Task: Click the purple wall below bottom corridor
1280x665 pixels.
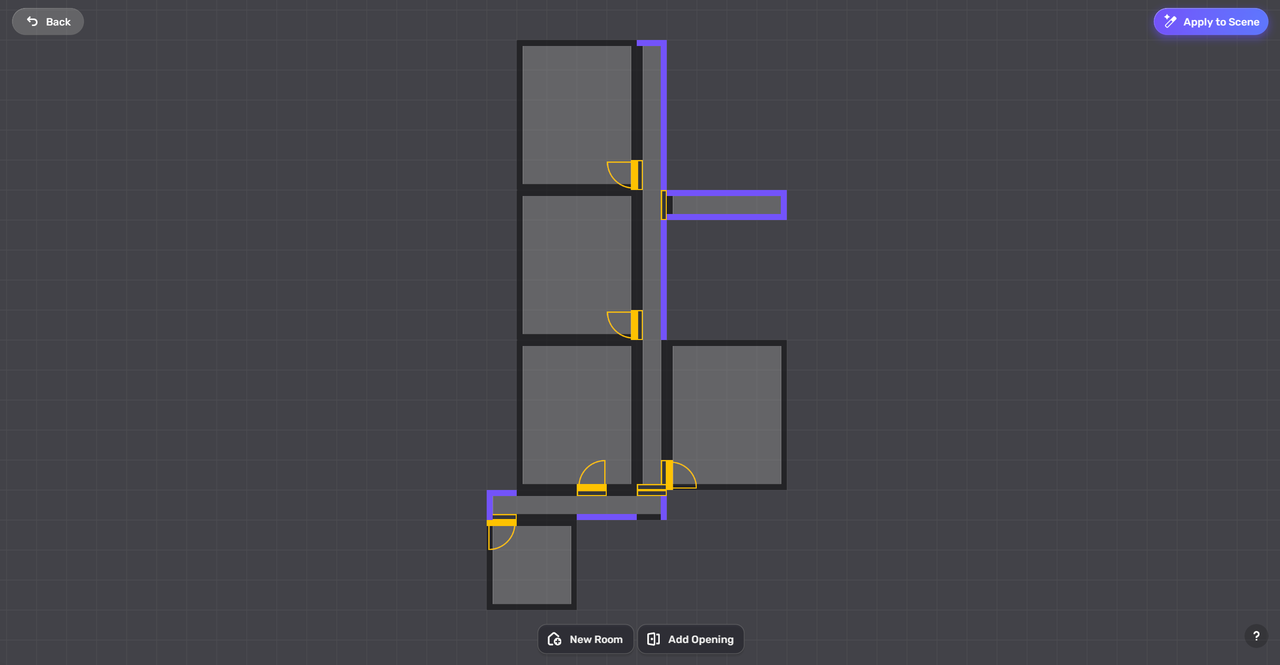Action: click(x=606, y=517)
